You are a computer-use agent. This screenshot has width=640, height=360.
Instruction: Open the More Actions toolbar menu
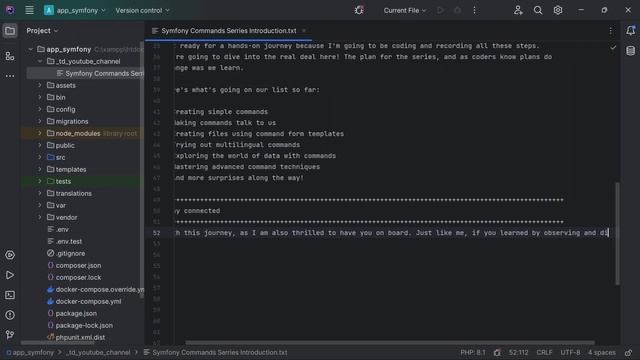[x=474, y=10]
